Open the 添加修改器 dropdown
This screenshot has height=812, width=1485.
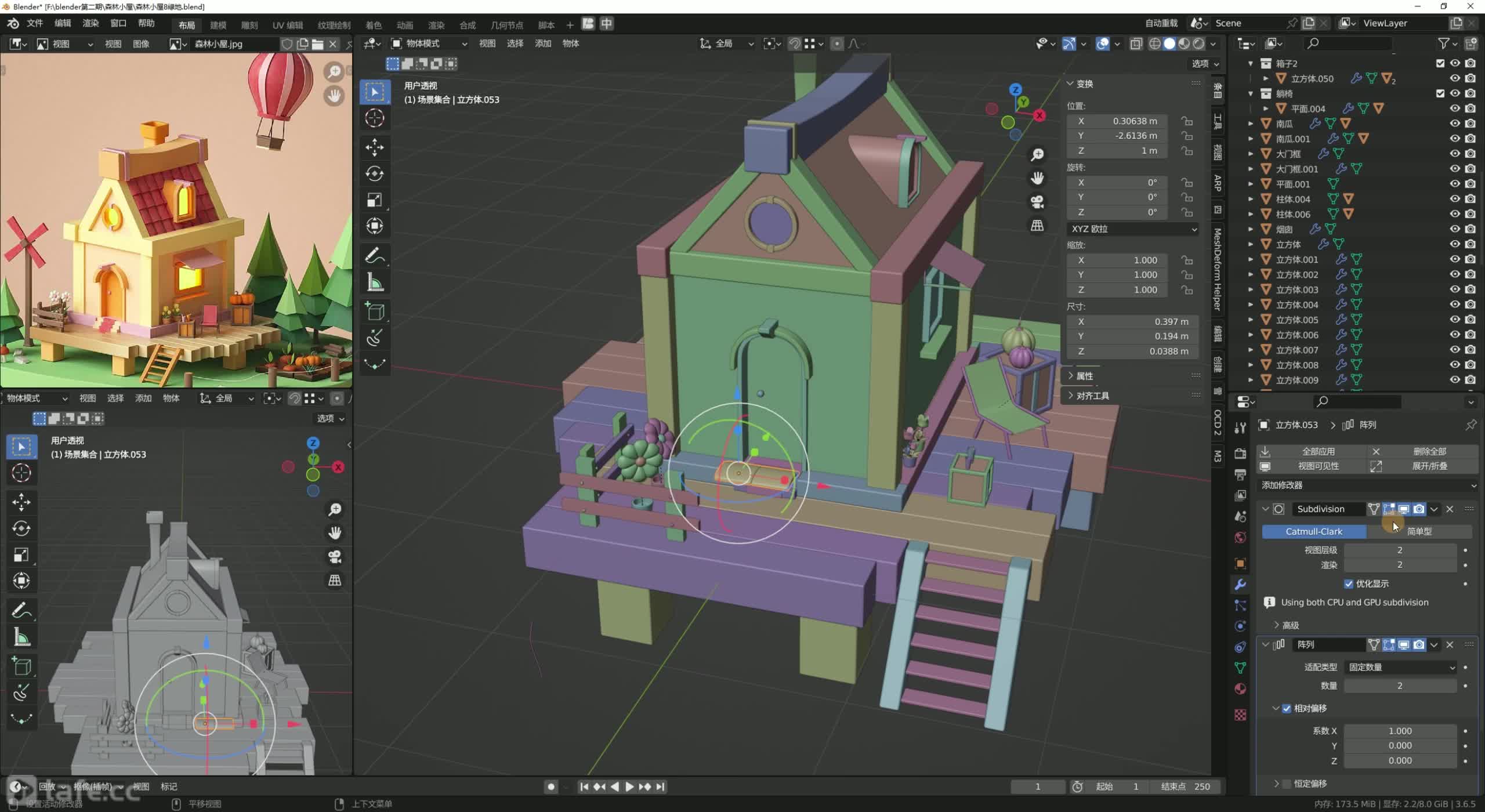pos(1367,485)
